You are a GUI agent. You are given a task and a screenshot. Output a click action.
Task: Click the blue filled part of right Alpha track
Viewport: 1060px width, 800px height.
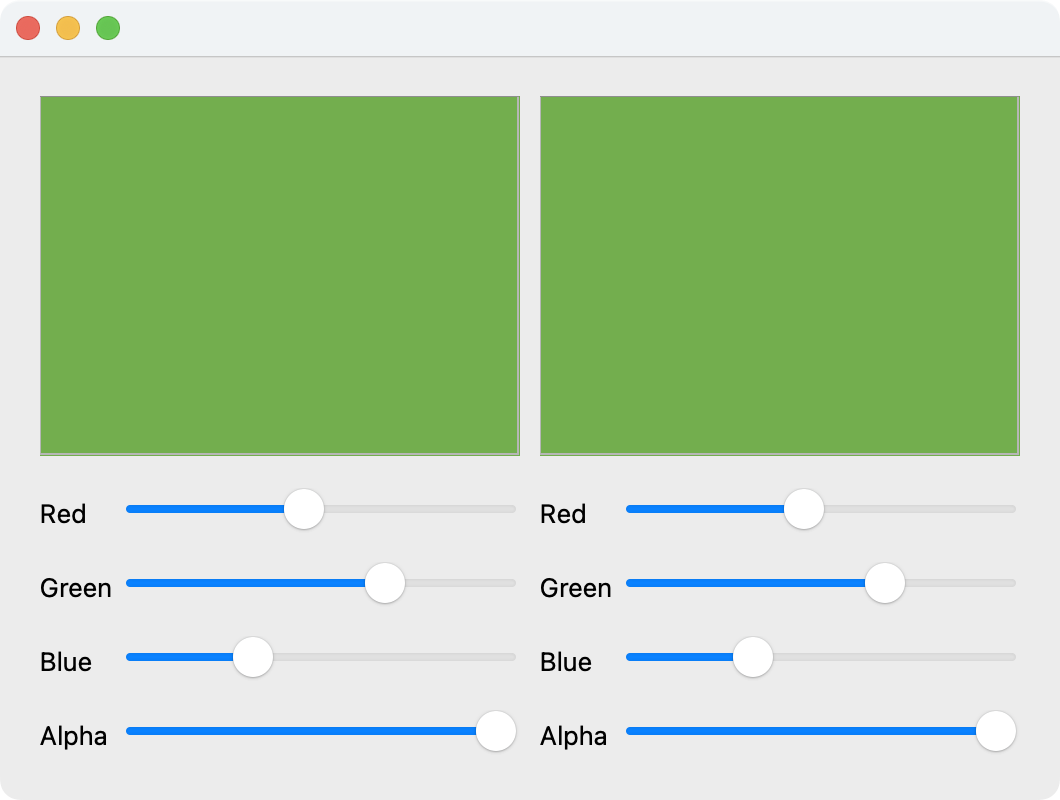pos(801,731)
